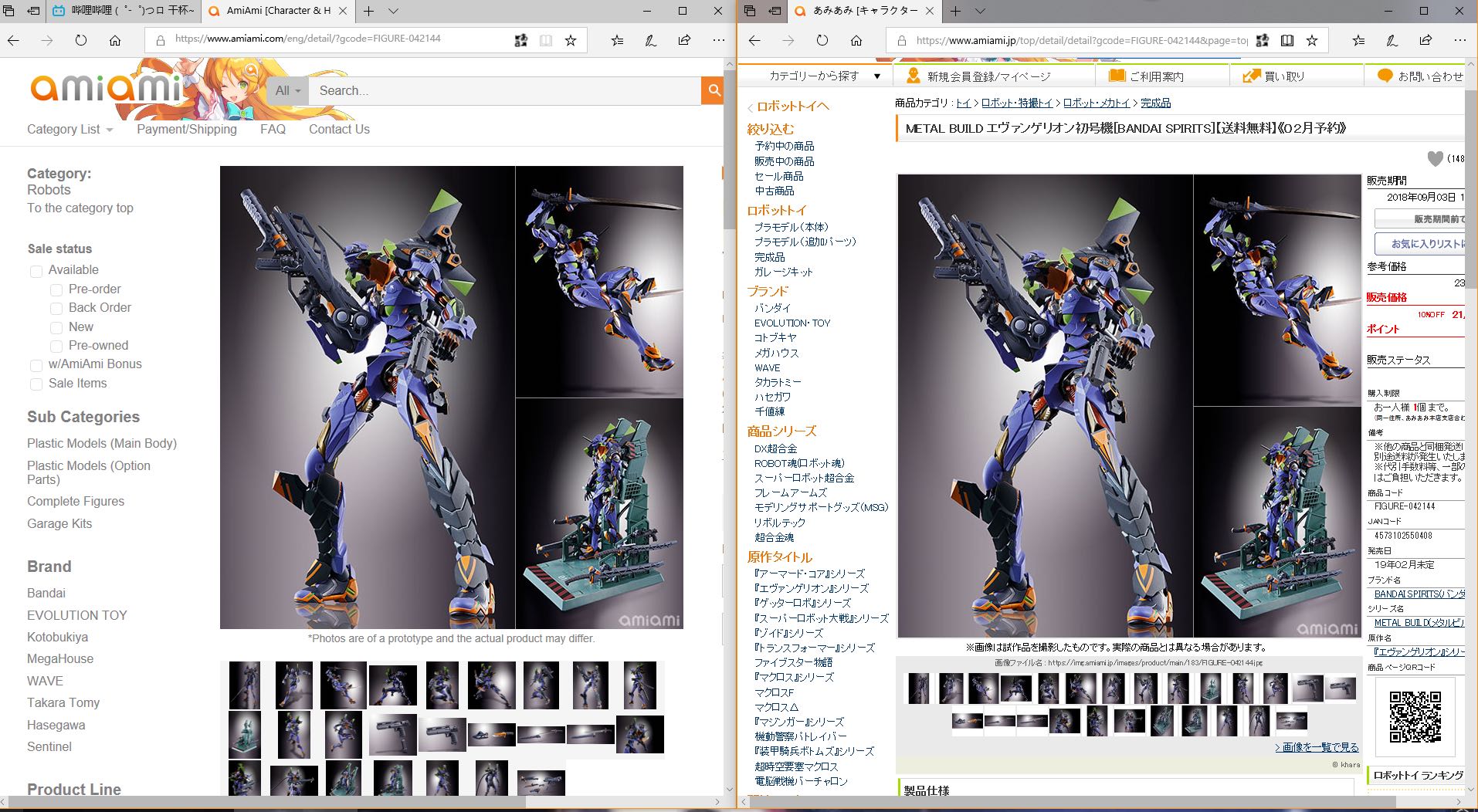Viewport: 1478px width, 812px height.
Task: Check the w/AmiAmi Bonus checkbox
Action: coord(36,365)
